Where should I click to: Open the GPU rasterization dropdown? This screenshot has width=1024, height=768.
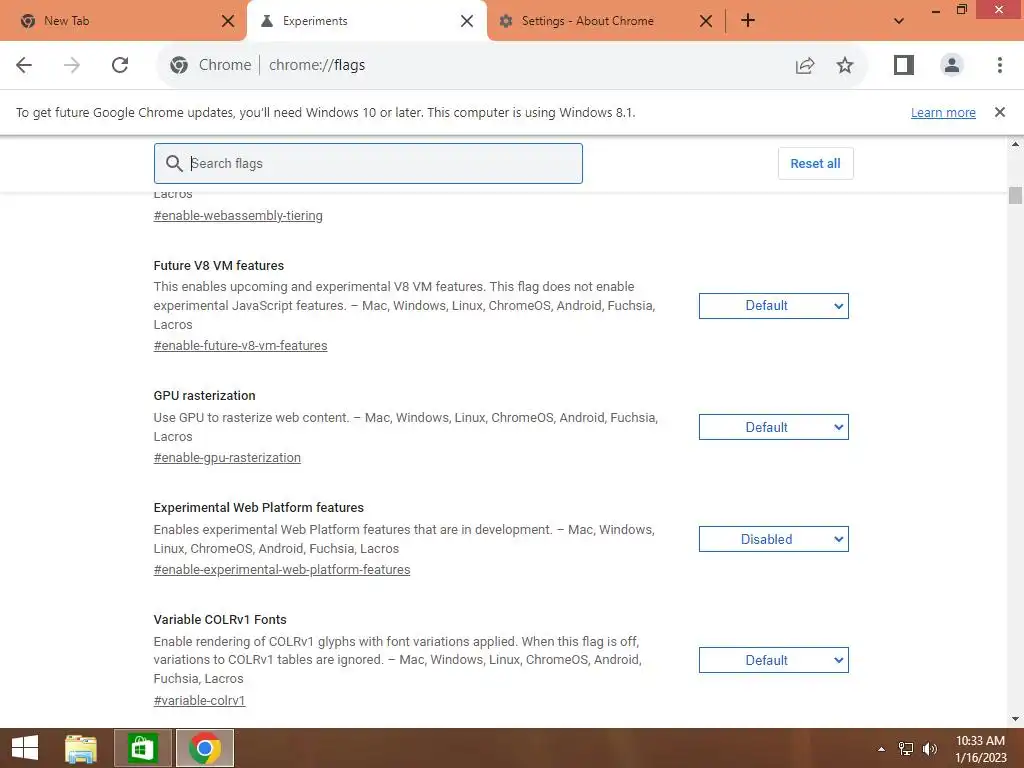point(773,427)
